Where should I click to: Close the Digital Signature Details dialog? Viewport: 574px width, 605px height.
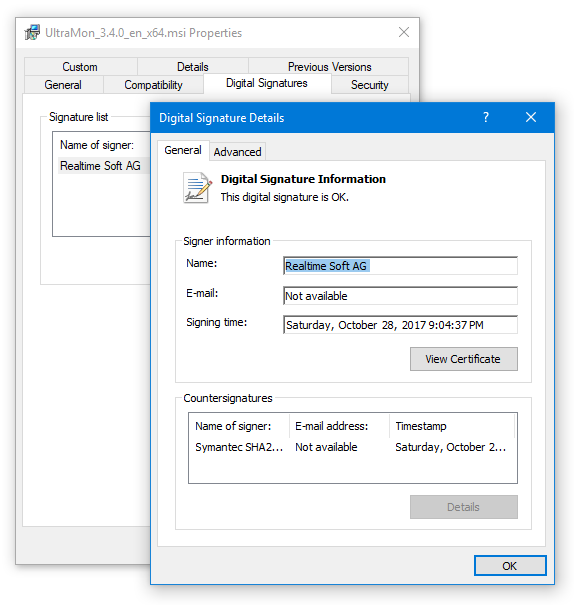click(531, 117)
